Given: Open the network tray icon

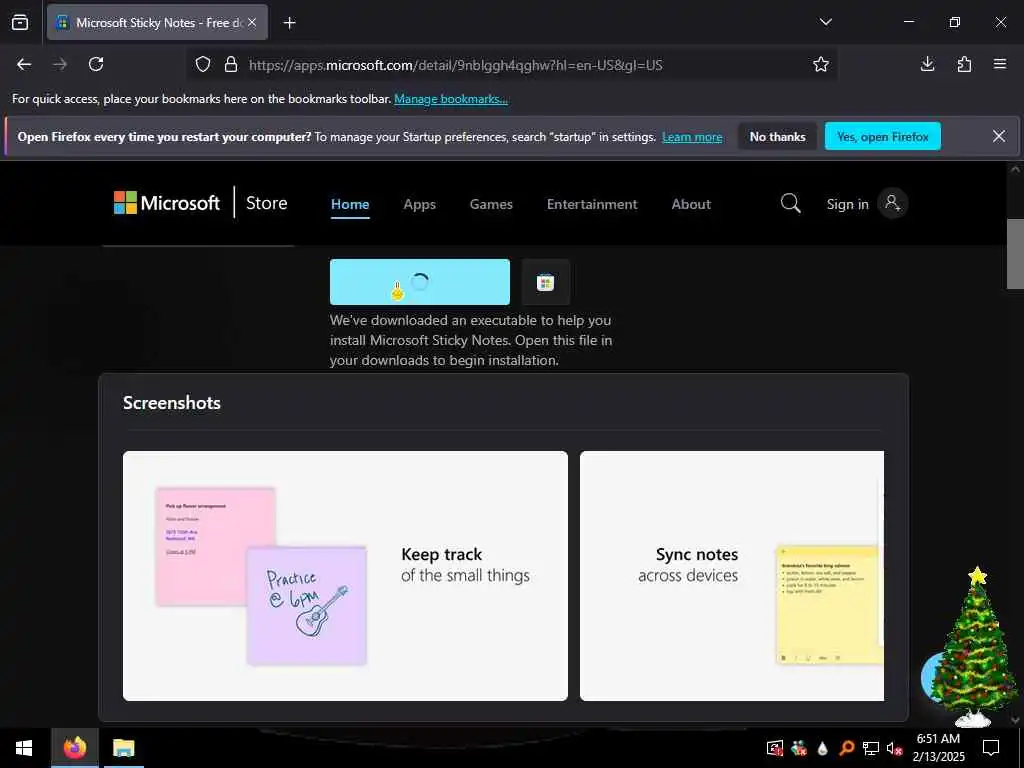Looking at the screenshot, I should tap(871, 748).
